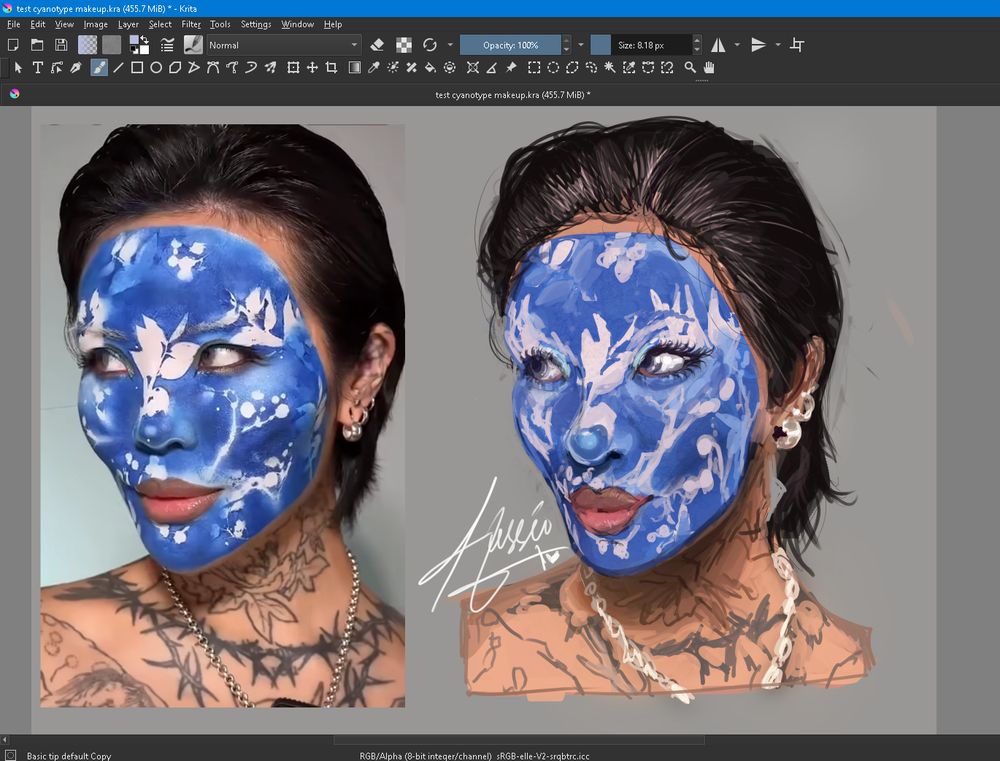1000x761 pixels.
Task: Select the Rectangle tool
Action: (137, 68)
